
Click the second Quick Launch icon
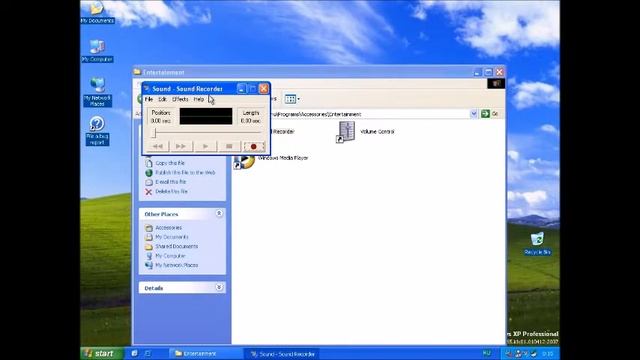(x=148, y=353)
